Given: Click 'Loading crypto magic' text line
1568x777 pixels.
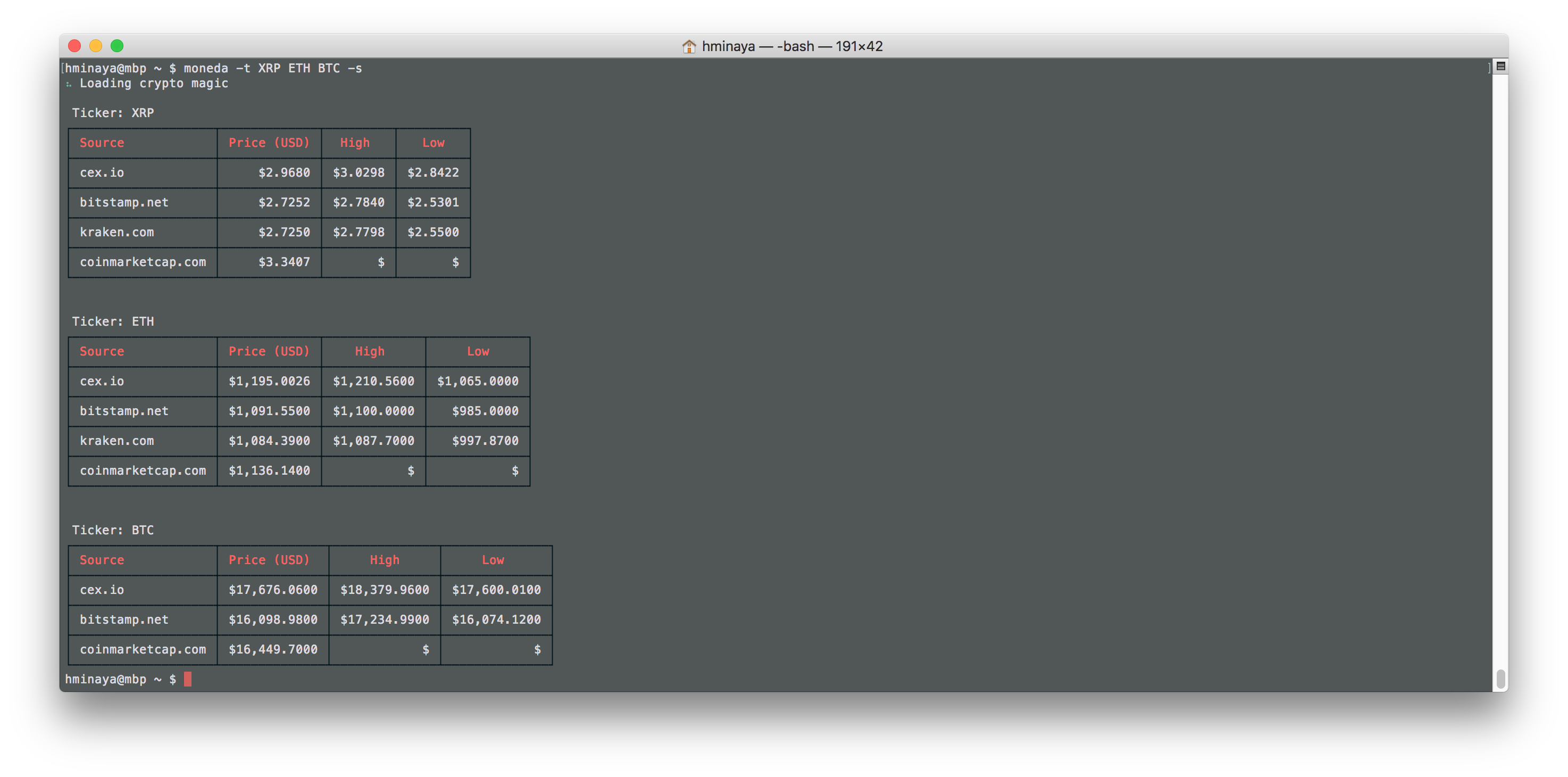Looking at the screenshot, I should tap(153, 84).
